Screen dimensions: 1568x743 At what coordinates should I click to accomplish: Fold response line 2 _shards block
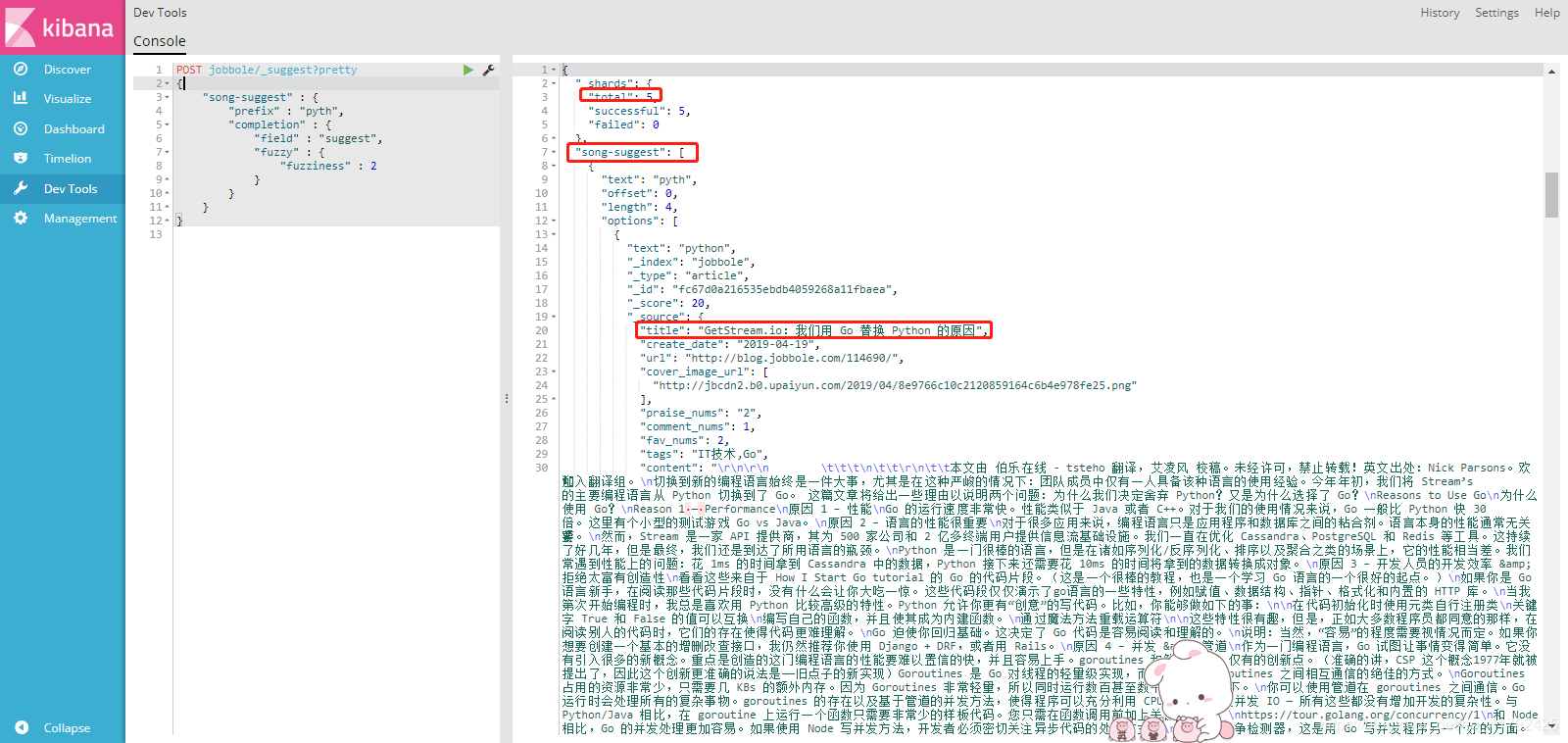pos(556,83)
